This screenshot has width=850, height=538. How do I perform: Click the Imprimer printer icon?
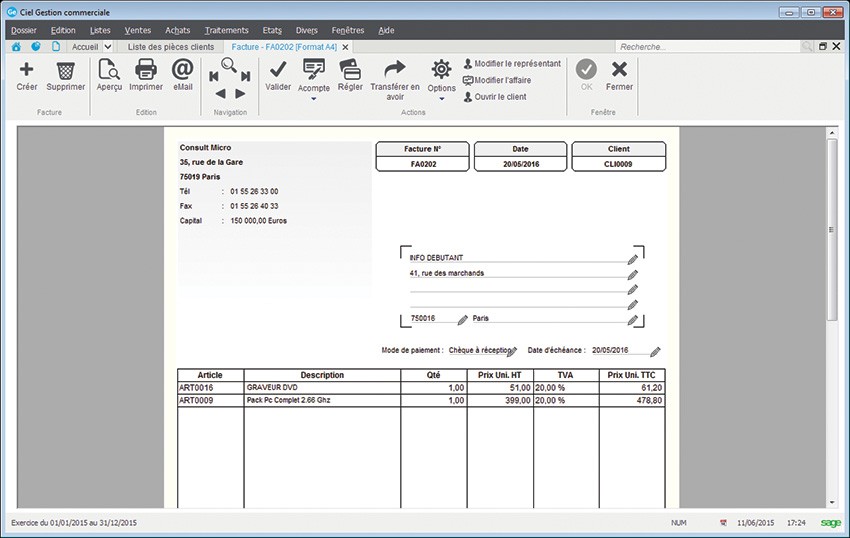coord(146,70)
